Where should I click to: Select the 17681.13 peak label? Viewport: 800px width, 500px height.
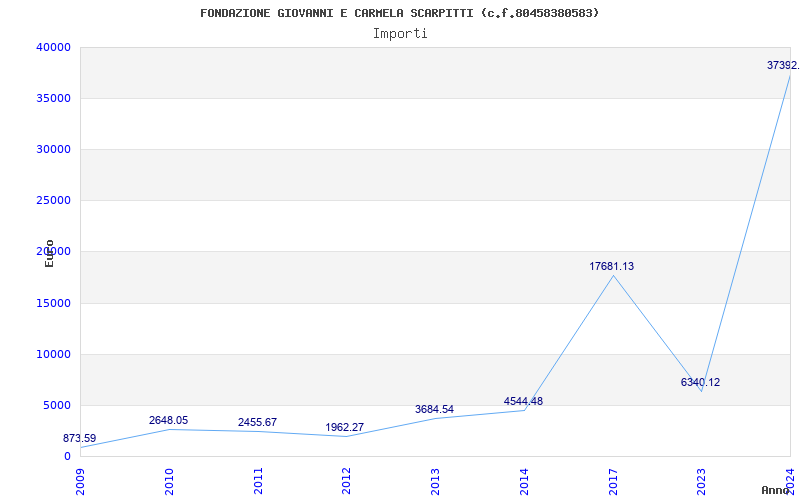(612, 266)
